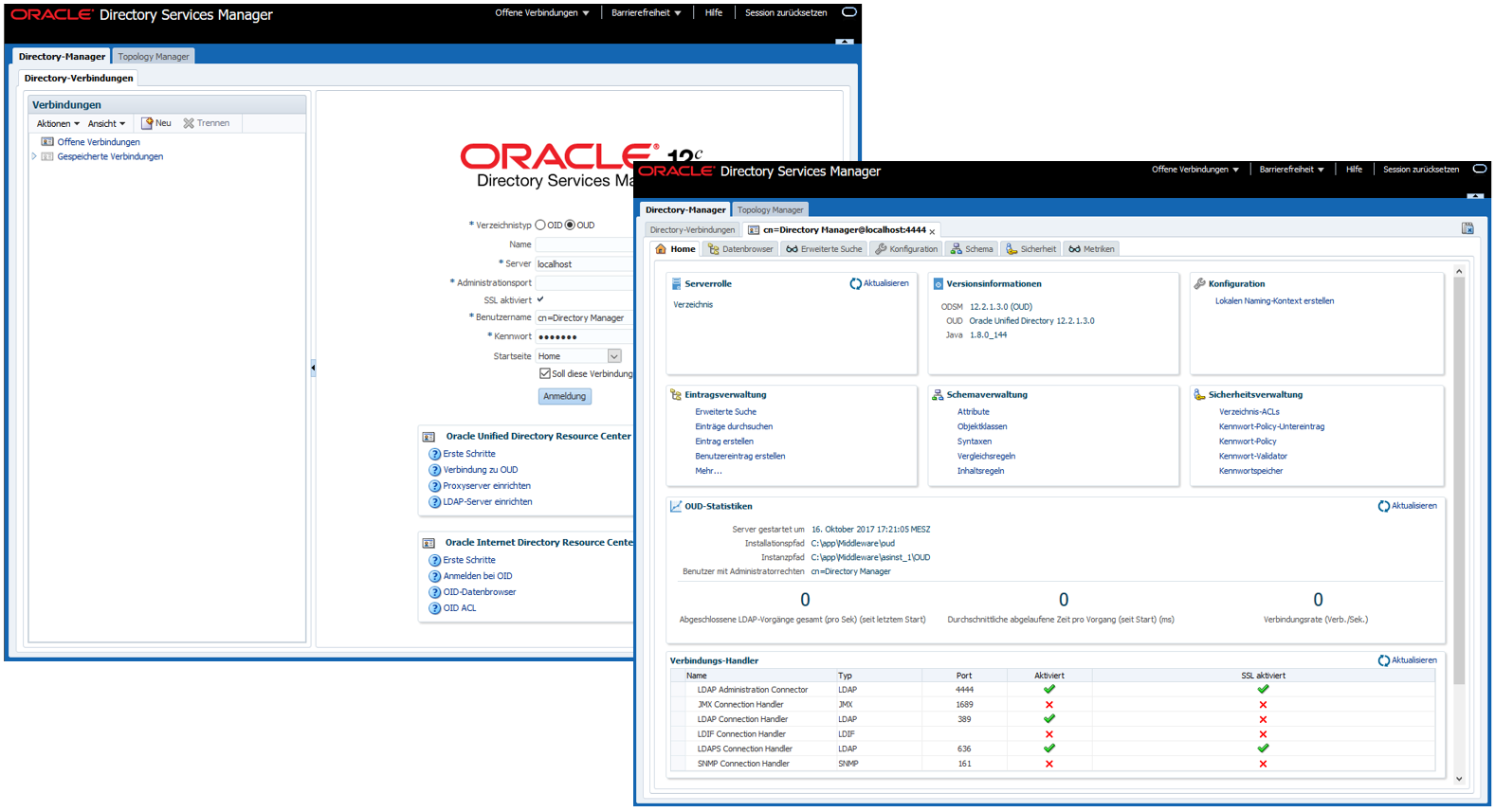Click the Benutzername field
1495x812 pixels.
click(584, 318)
